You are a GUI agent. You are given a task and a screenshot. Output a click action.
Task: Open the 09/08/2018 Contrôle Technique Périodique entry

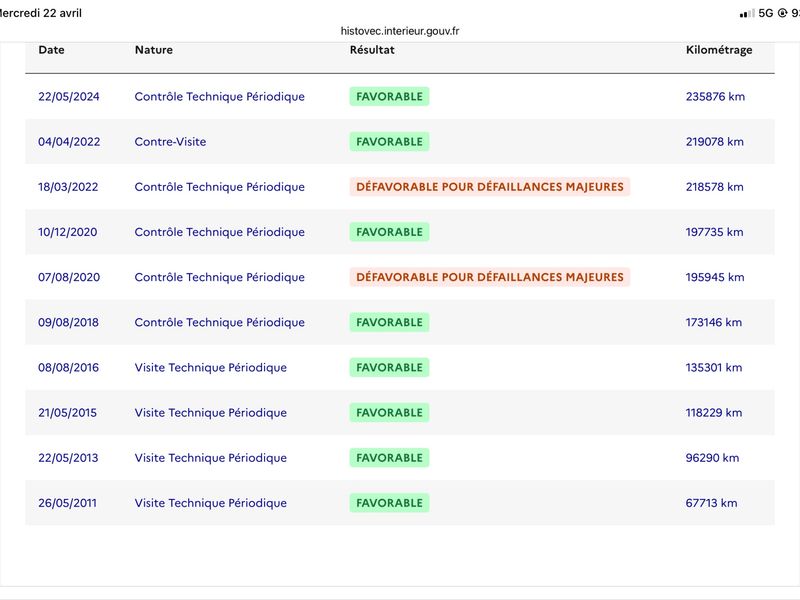click(x=219, y=322)
